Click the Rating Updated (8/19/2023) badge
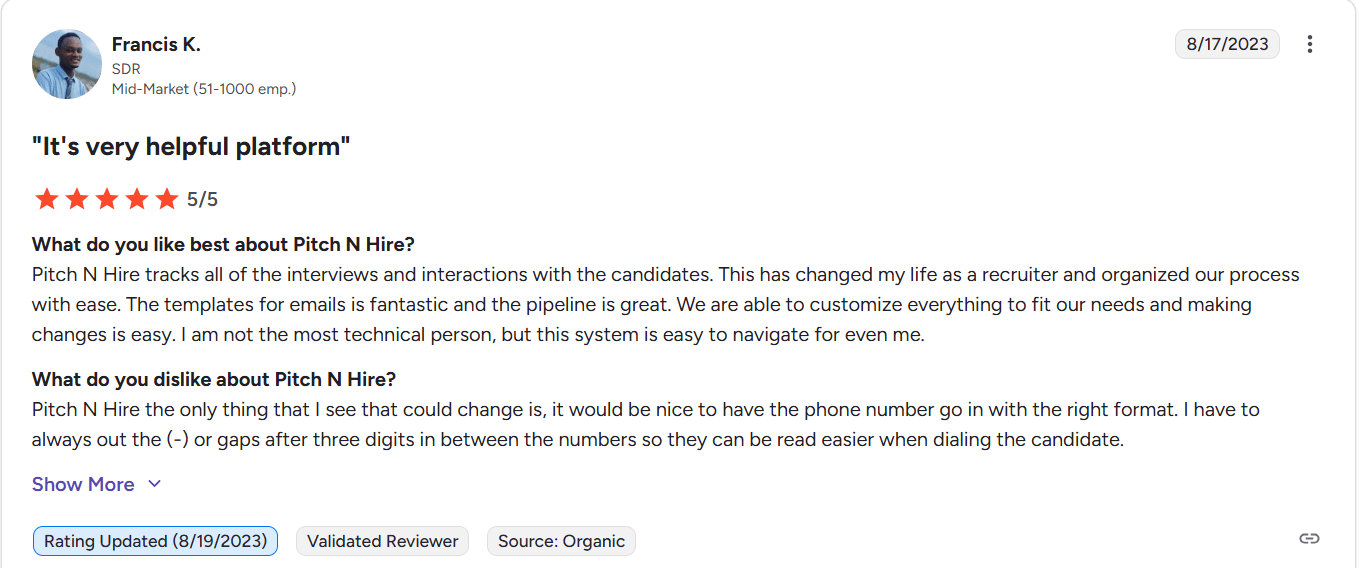The height and width of the screenshot is (568, 1362). click(155, 541)
